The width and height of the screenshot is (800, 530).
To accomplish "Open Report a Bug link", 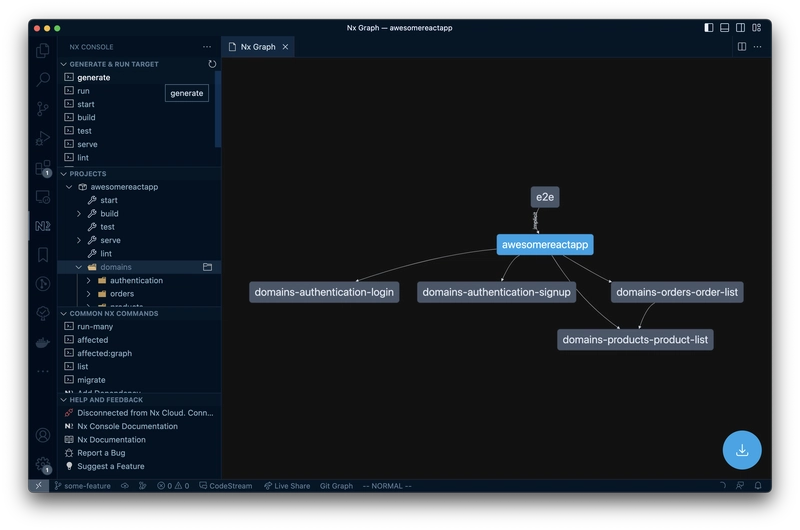I will [x=139, y=453].
